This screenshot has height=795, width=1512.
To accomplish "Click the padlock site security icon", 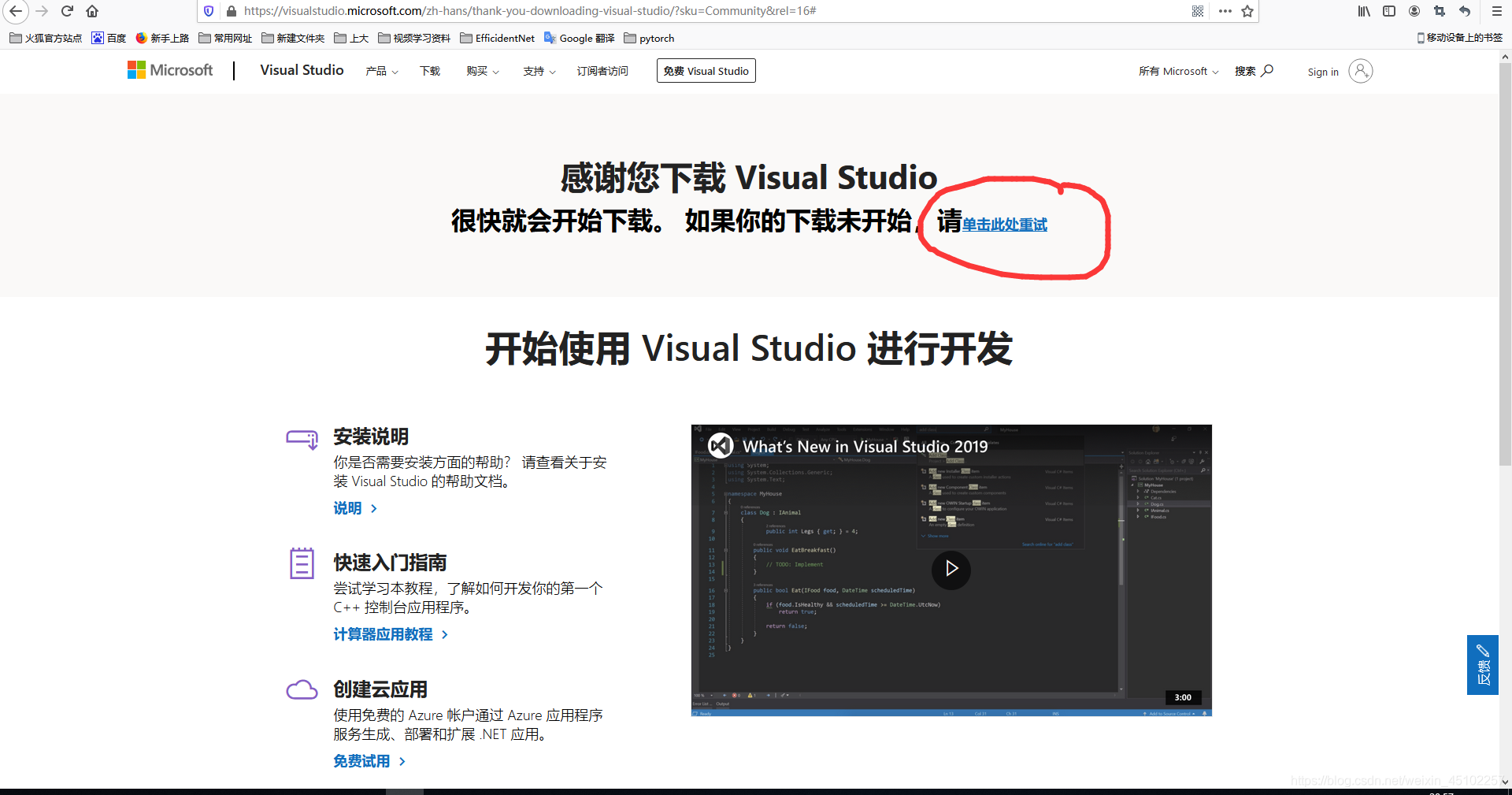I will point(231,11).
